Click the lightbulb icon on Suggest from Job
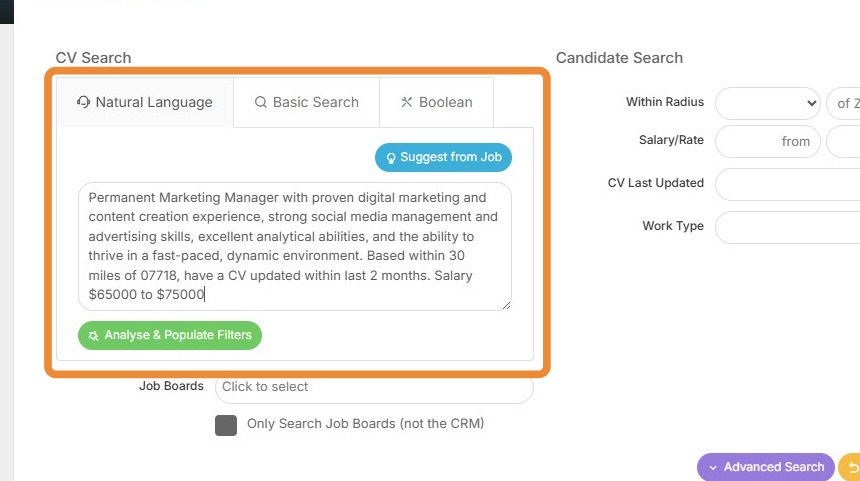Viewport: 860px width, 481px height. click(391, 158)
